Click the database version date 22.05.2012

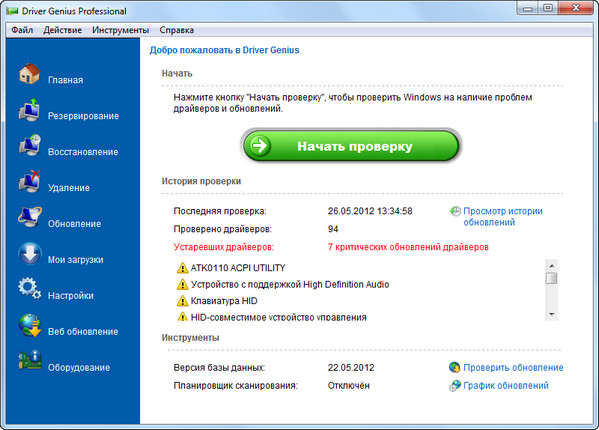click(351, 367)
